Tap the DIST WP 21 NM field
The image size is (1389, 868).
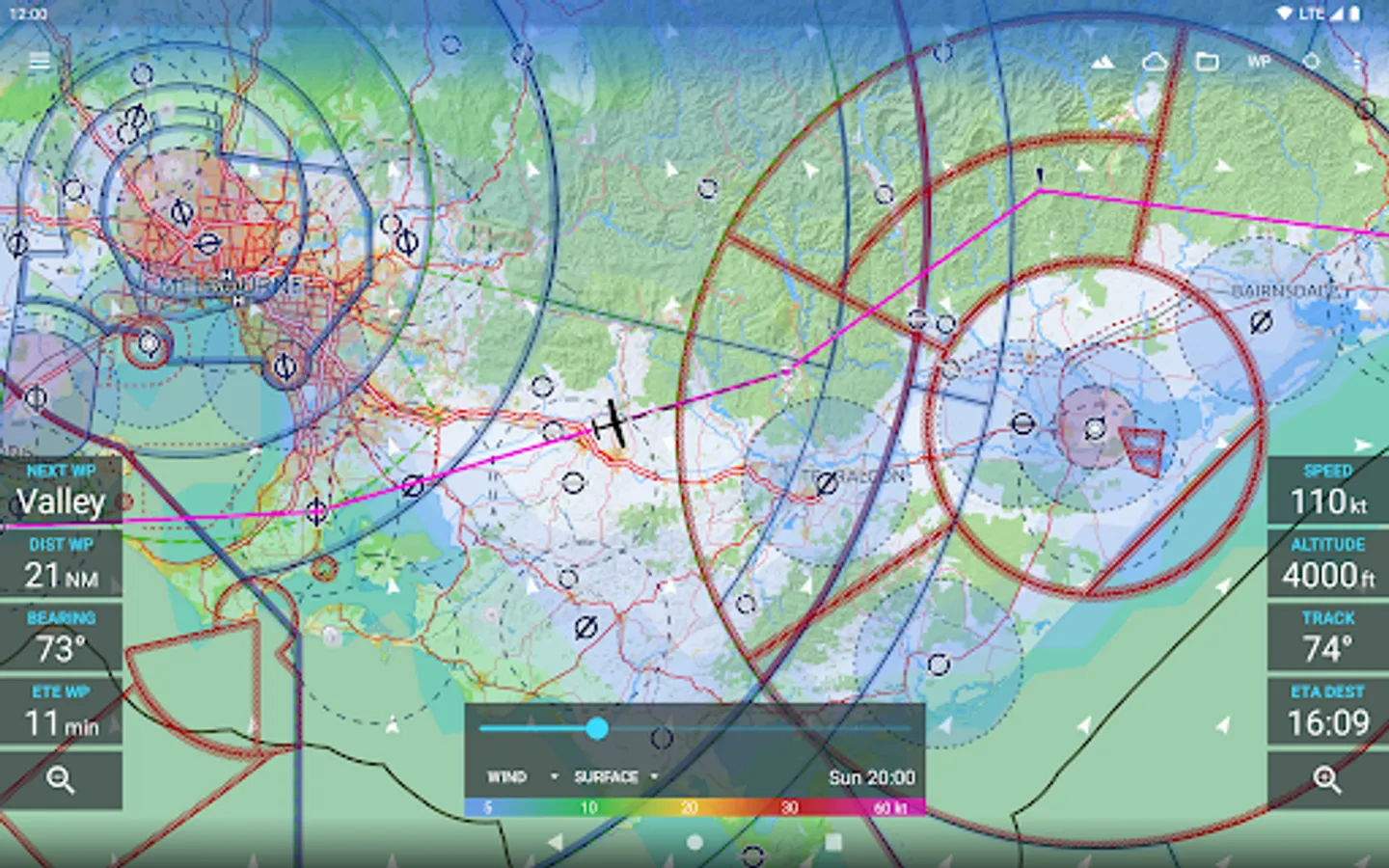click(61, 564)
